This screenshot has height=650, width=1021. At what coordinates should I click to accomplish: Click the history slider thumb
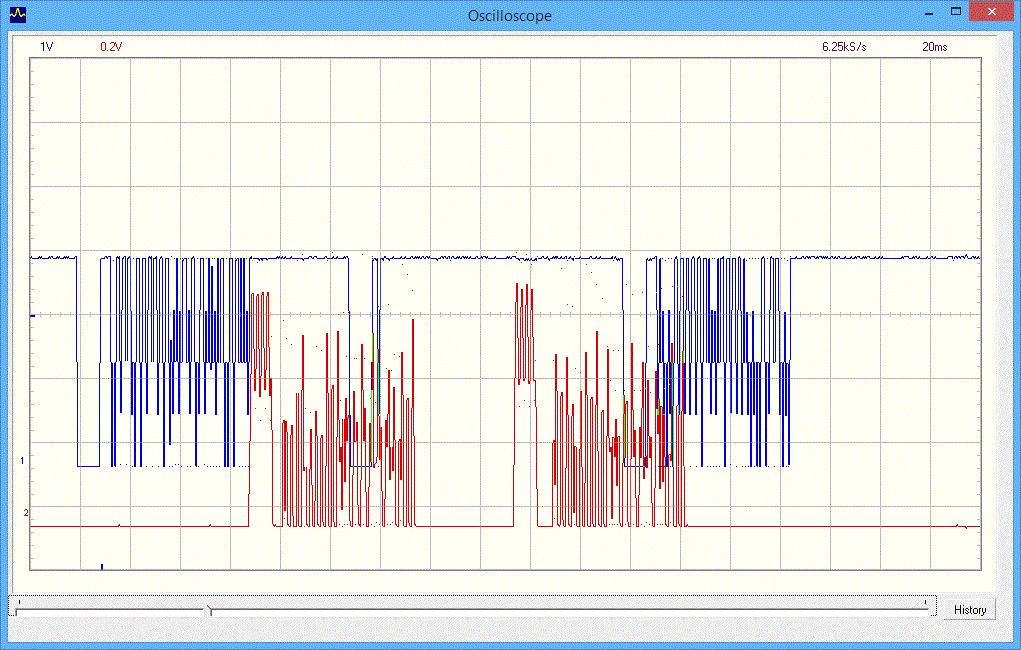pyautogui.click(x=208, y=609)
